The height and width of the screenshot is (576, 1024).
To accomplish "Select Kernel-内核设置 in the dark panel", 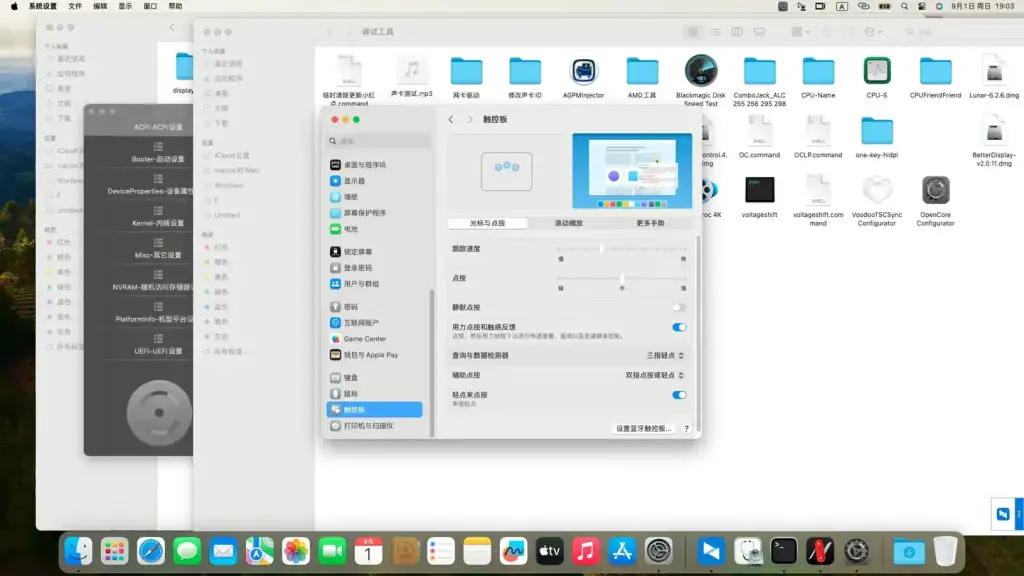I will pos(157,217).
